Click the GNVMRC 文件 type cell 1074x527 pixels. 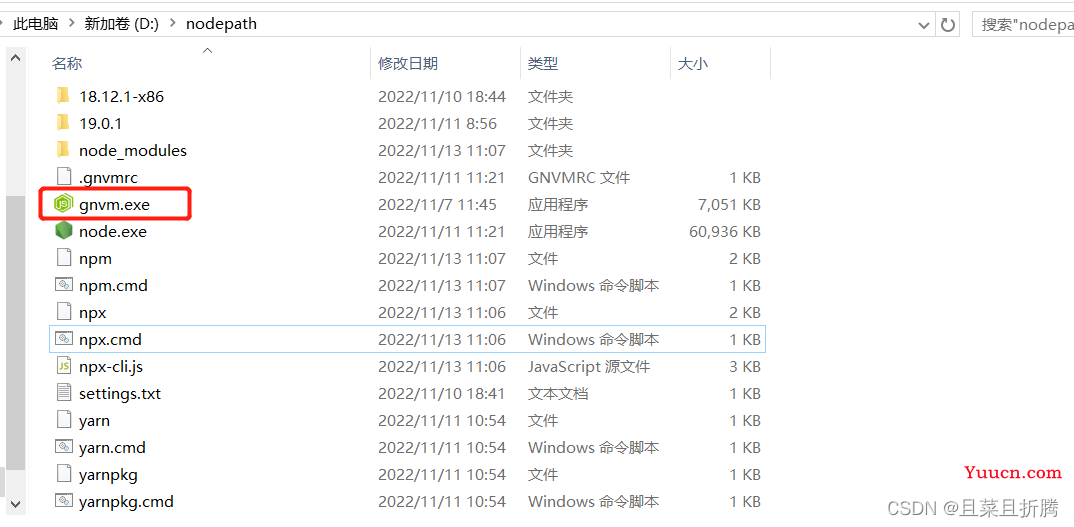pos(579,177)
